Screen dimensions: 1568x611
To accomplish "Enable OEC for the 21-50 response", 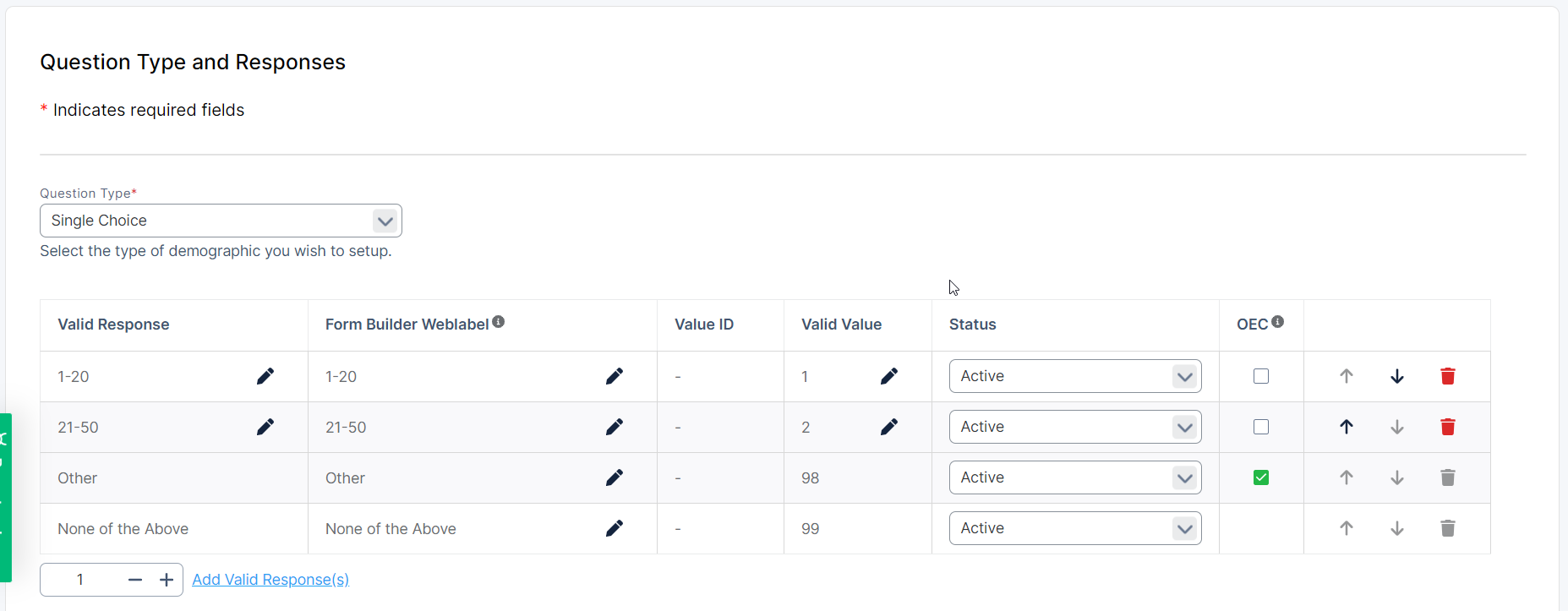I will [x=1260, y=427].
